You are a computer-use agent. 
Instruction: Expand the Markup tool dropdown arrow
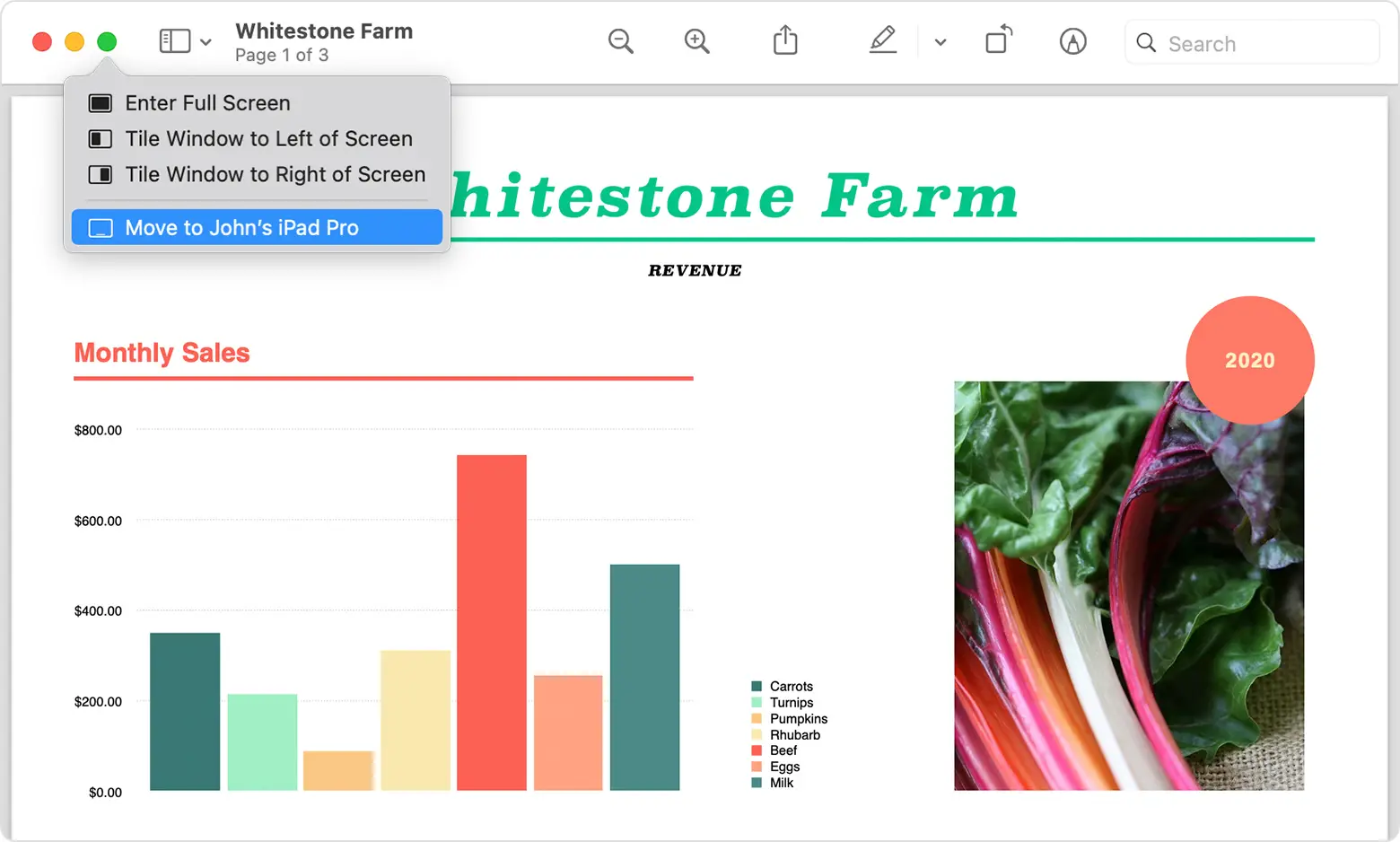(x=939, y=42)
